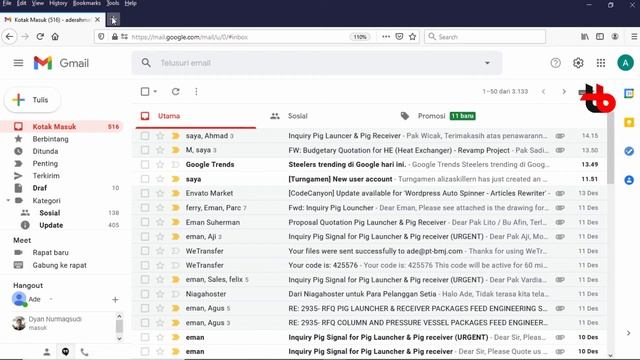The width and height of the screenshot is (640, 360).
Task: Open Google Calendar side panel icon
Action: (x=629, y=93)
